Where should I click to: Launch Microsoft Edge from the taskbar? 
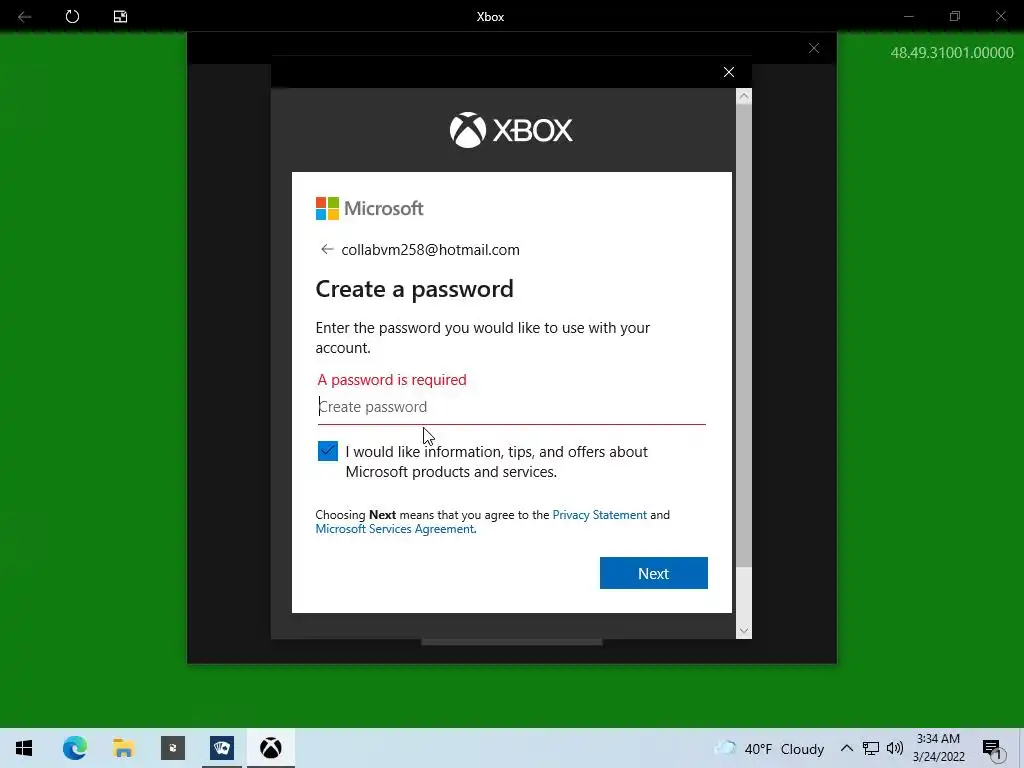click(x=74, y=748)
